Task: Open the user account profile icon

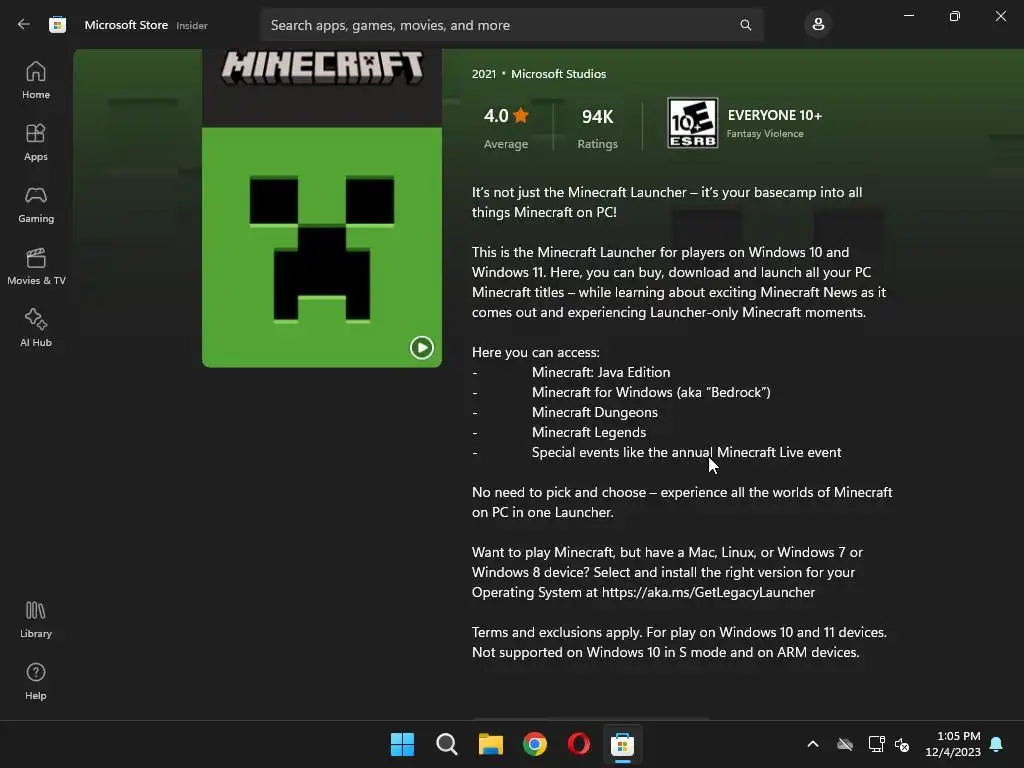Action: click(x=818, y=25)
